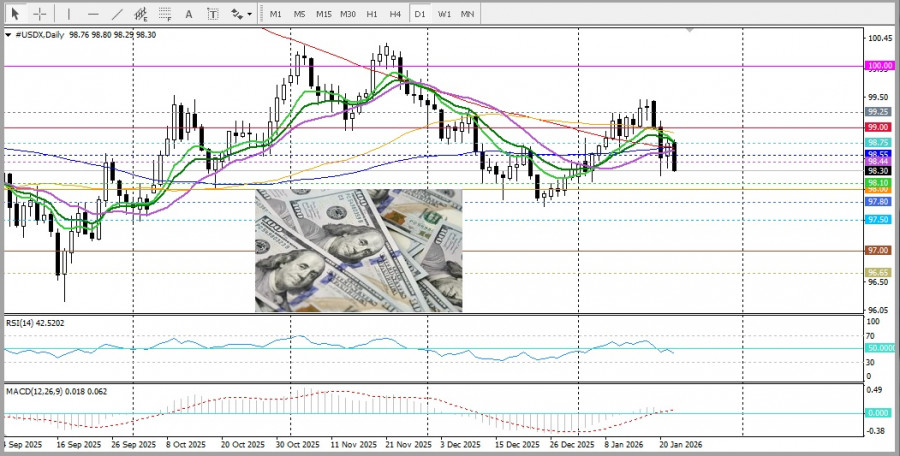Click the green 98.10 price label
Screen dimensions: 900x456
click(x=878, y=183)
